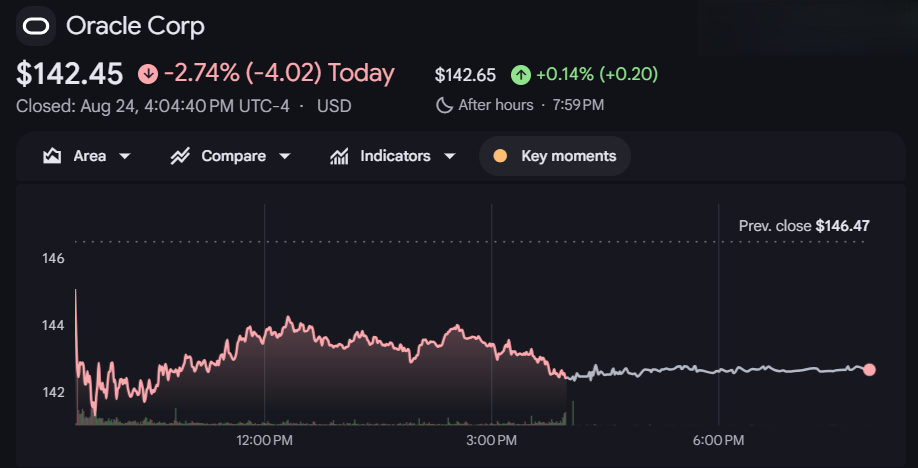Click the USD currency label
918x468 pixels.
[334, 106]
